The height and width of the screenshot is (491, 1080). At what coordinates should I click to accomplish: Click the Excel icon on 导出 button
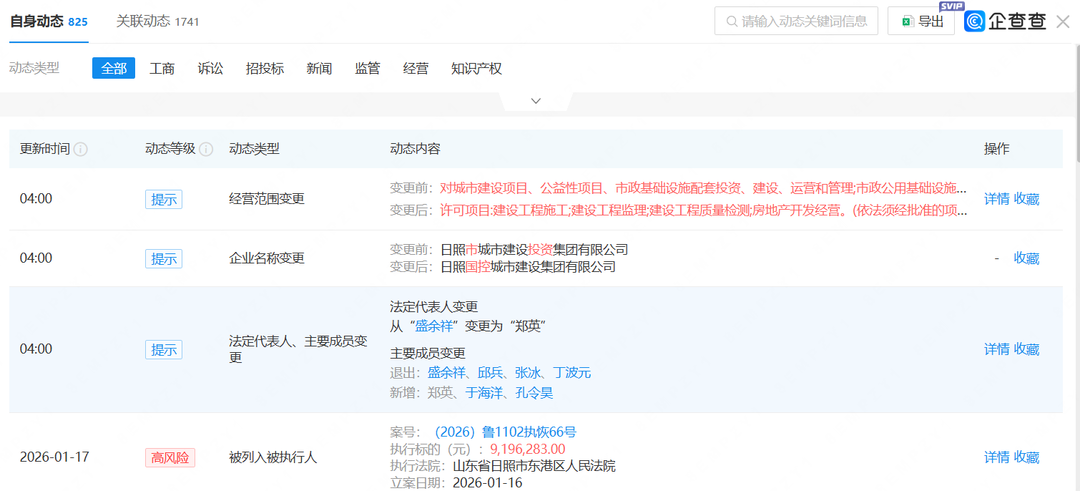(x=906, y=21)
